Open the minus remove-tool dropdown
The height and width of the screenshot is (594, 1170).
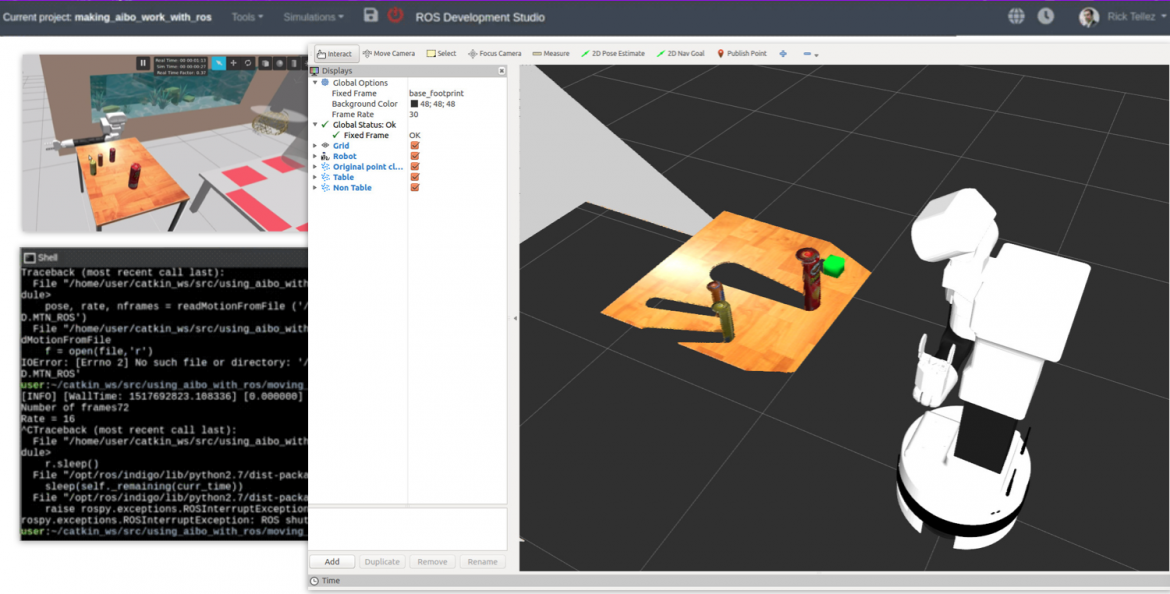(x=811, y=54)
